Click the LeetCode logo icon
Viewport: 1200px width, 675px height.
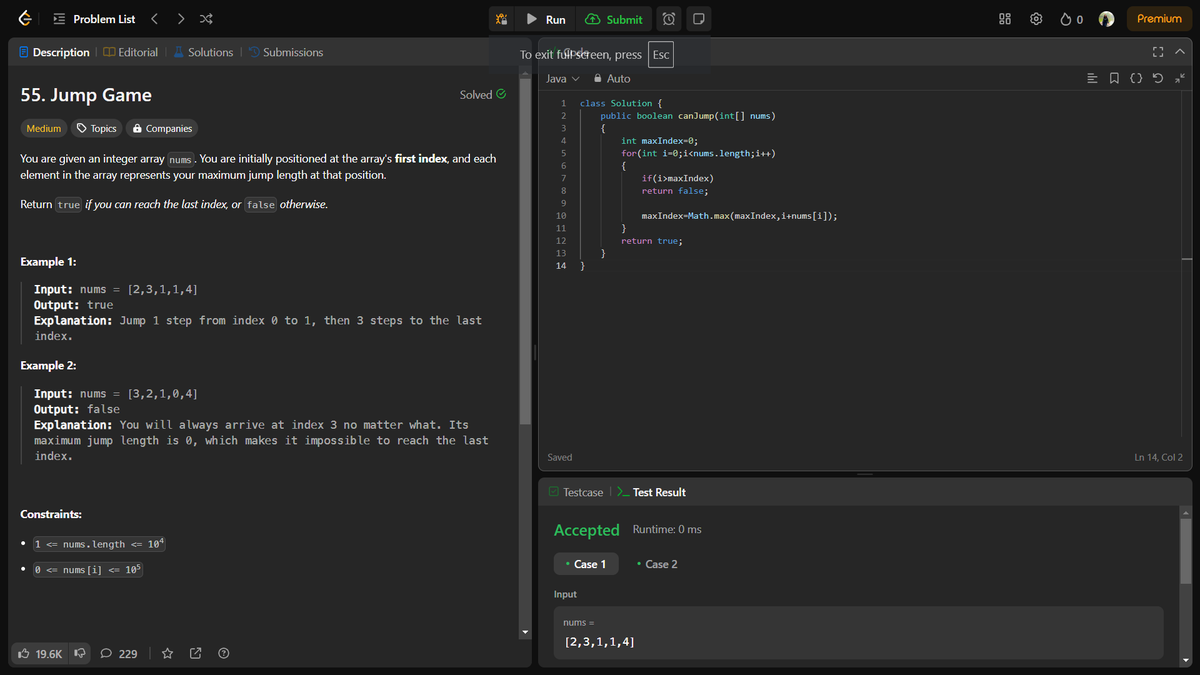click(x=24, y=19)
